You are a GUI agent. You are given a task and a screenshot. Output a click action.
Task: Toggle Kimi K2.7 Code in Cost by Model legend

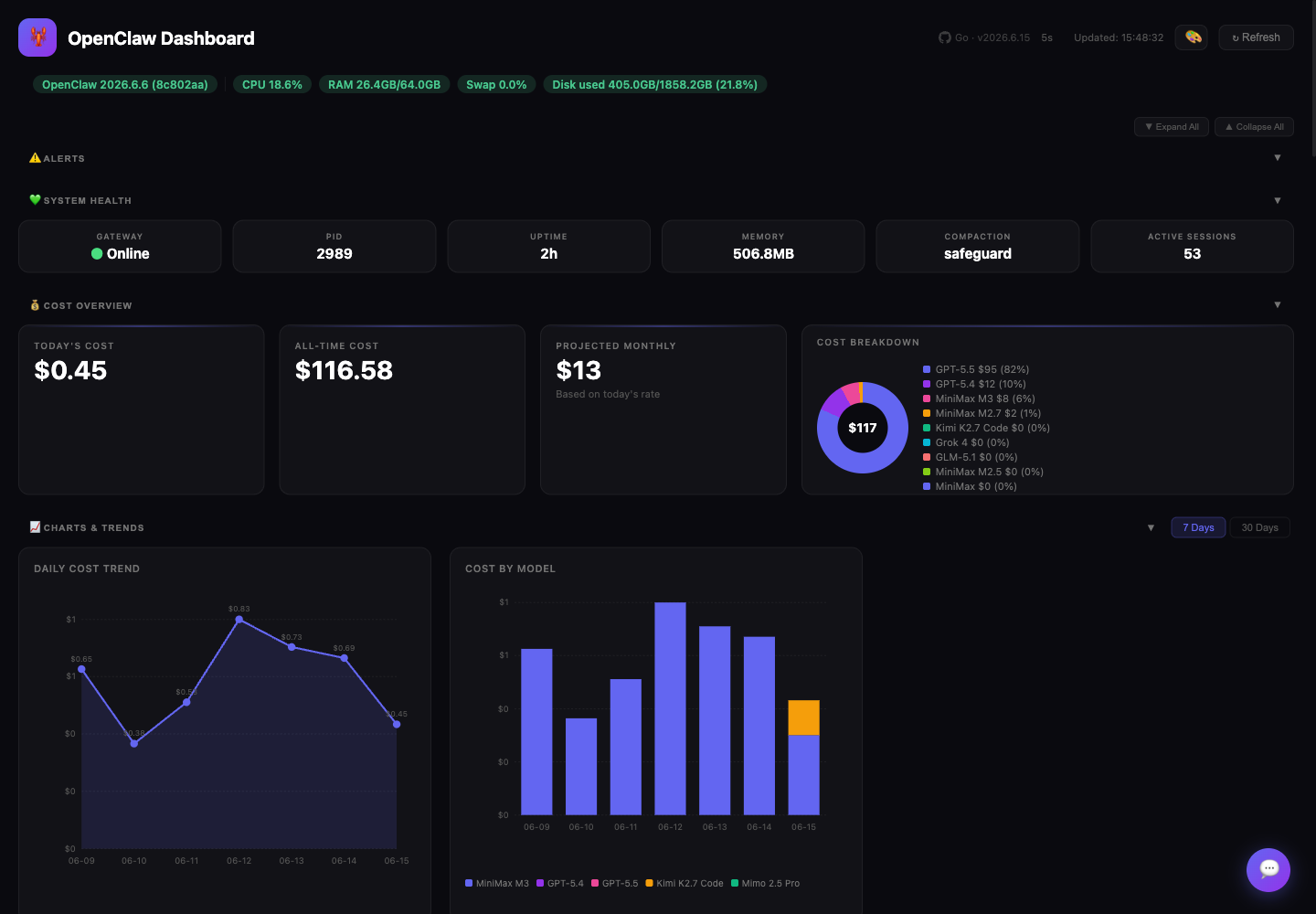[685, 883]
